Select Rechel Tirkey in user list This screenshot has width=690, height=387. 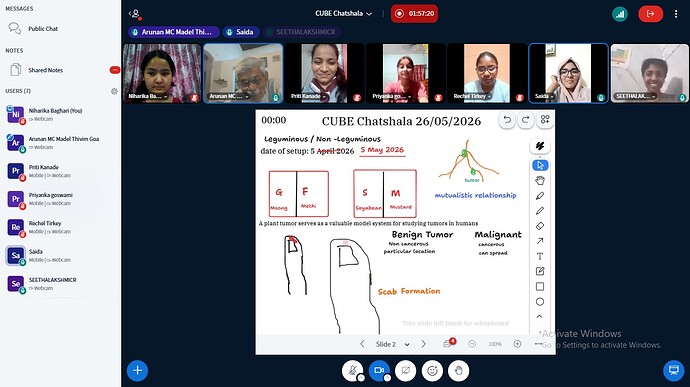61,227
